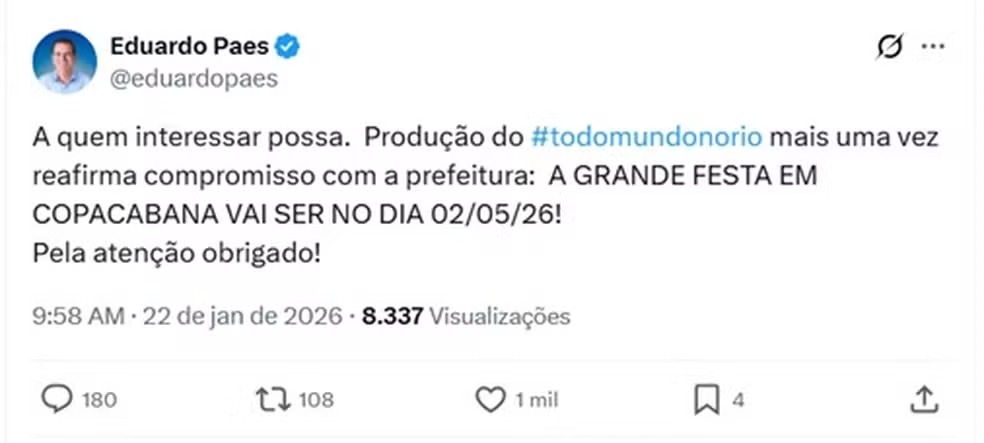Click the reply speech bubble icon

pos(59,400)
